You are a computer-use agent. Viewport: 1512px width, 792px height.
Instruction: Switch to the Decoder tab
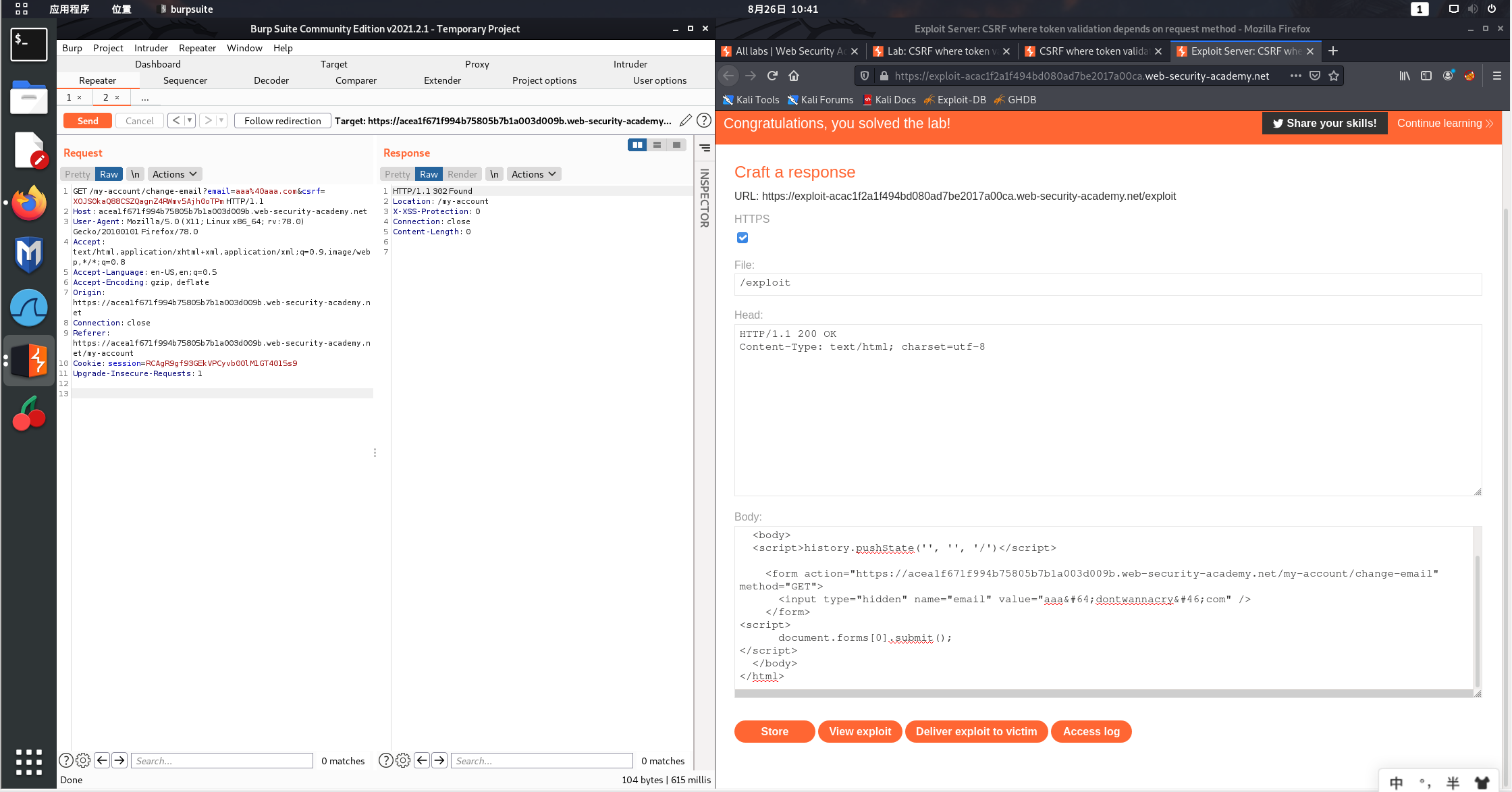click(271, 80)
